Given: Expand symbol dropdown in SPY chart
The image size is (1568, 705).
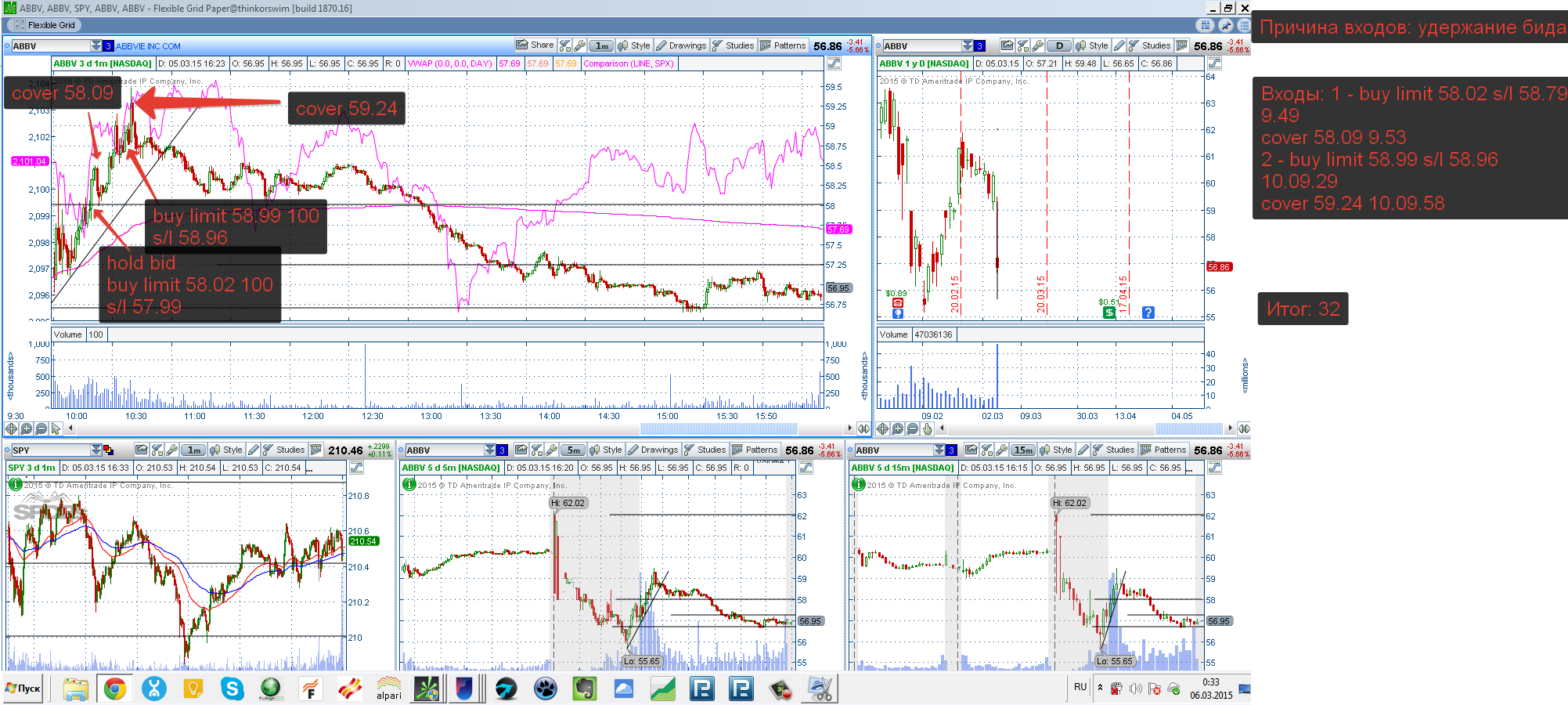Looking at the screenshot, I should [96, 450].
